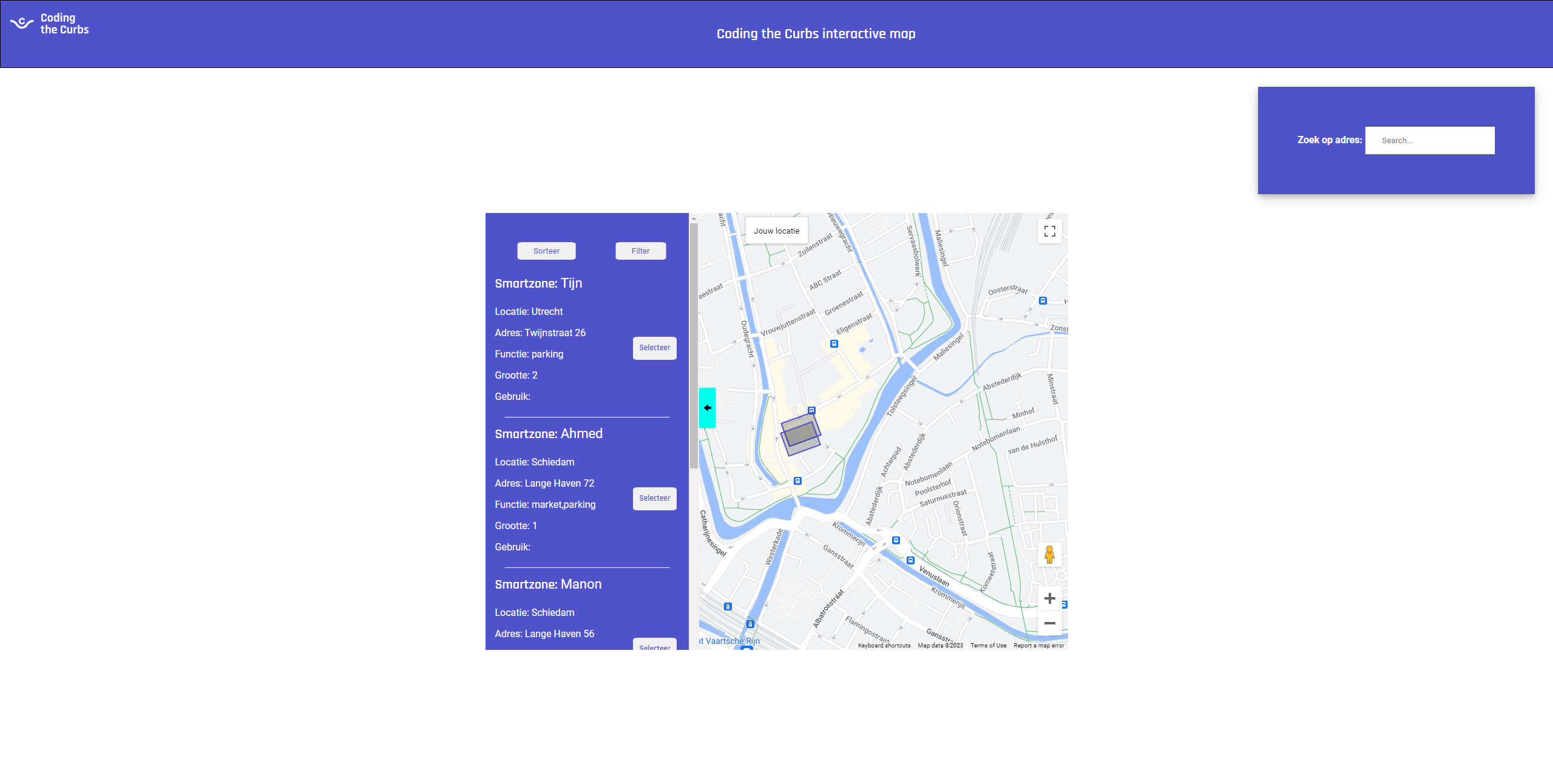Click bus stop icon near Eligenstraat
This screenshot has width=1553, height=784.
tap(834, 344)
